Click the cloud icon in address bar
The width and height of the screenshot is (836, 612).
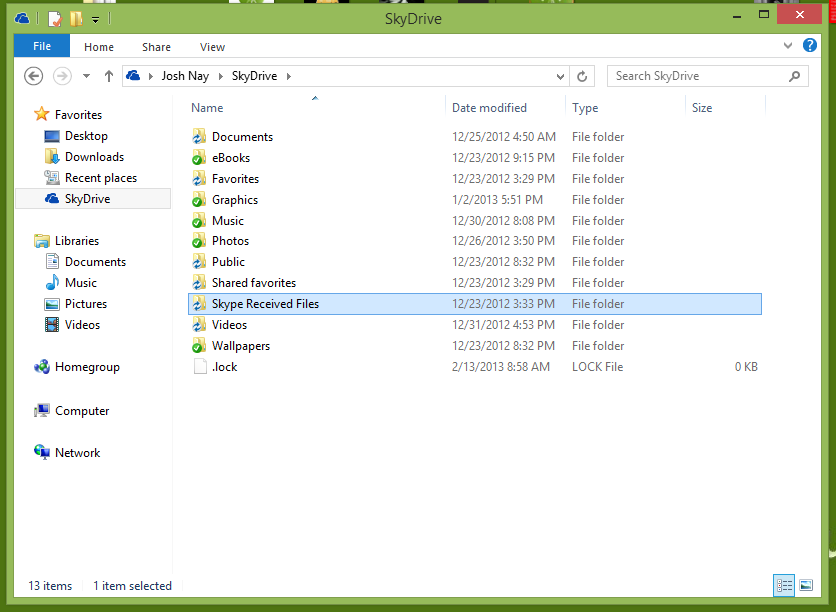pyautogui.click(x=133, y=76)
